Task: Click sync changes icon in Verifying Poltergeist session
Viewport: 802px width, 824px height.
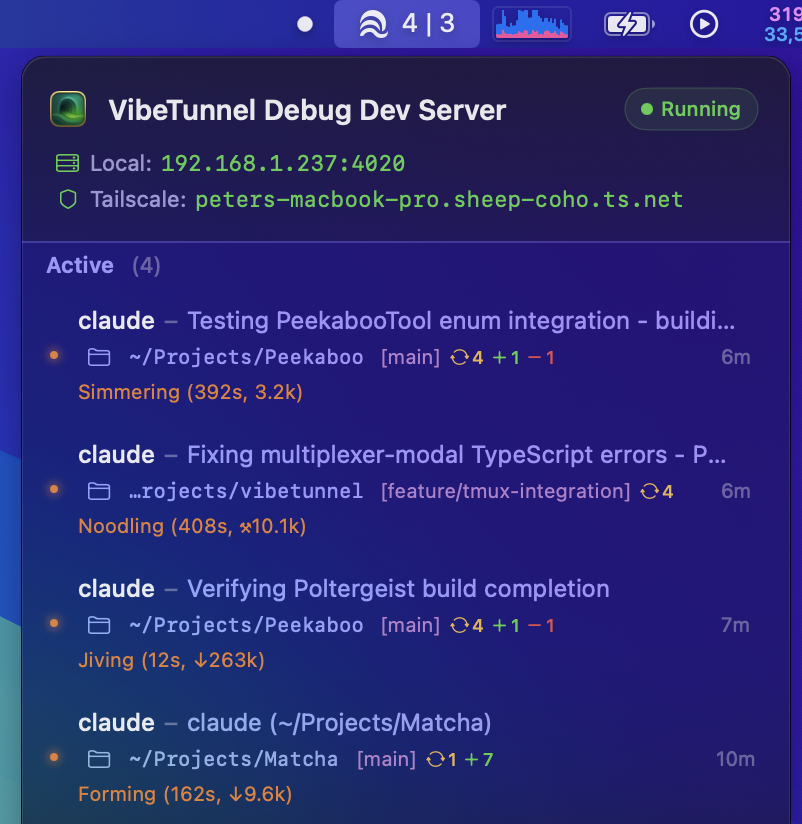Action: pos(459,626)
